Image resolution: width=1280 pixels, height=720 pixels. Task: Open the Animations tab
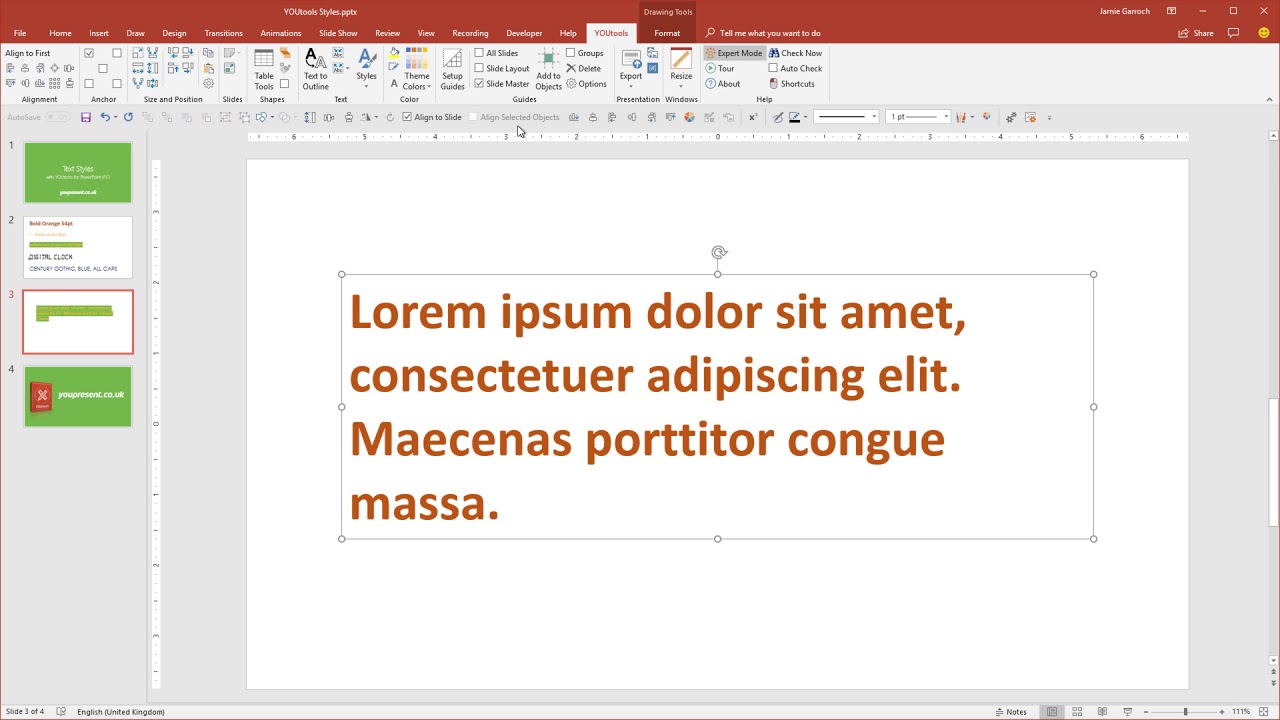281,33
